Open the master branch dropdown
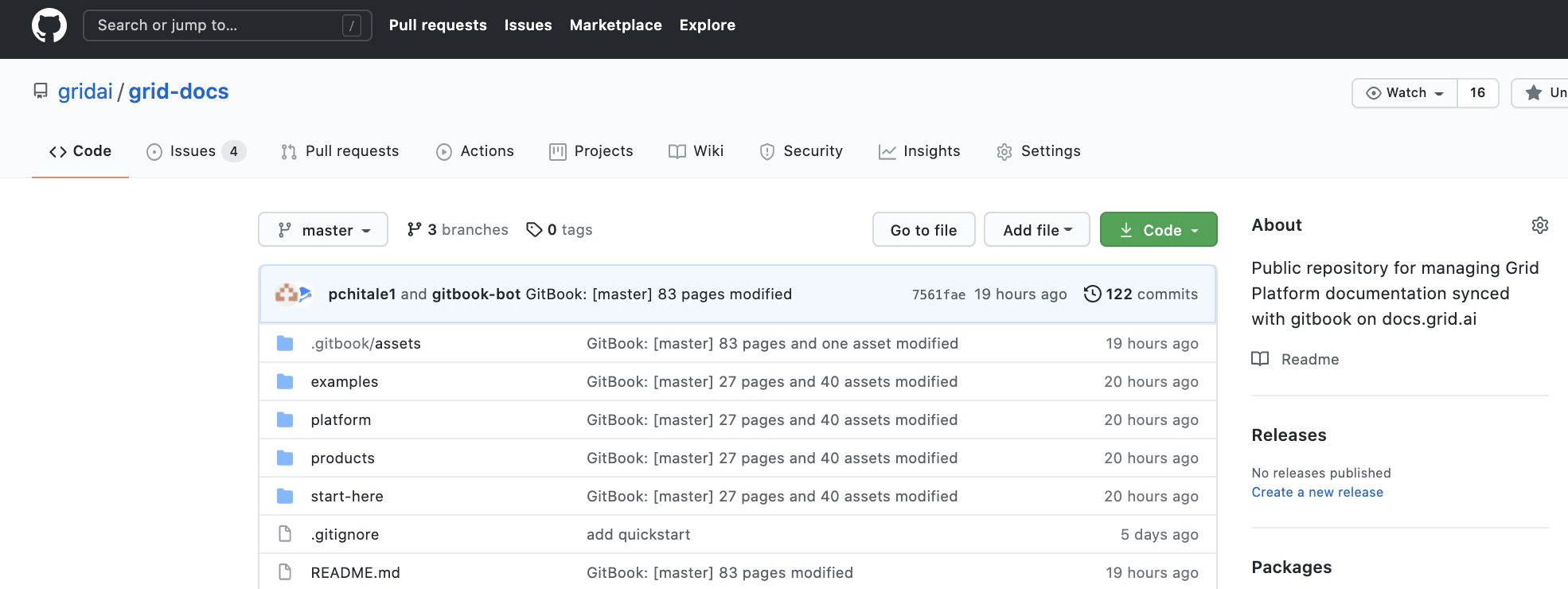 (x=323, y=229)
